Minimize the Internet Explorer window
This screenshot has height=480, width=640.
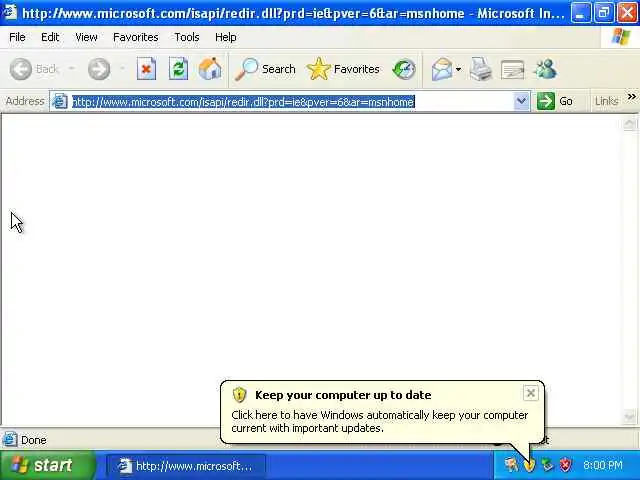[x=581, y=13]
